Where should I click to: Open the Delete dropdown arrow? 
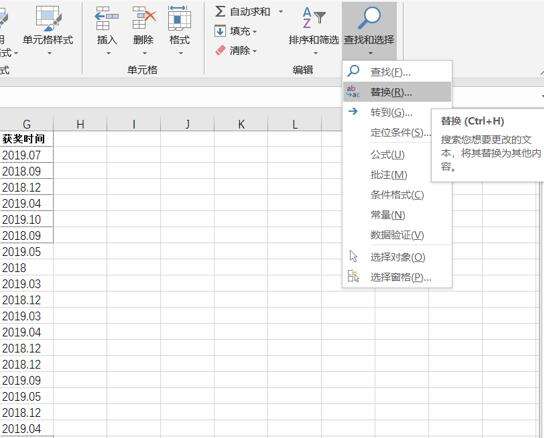[x=144, y=53]
